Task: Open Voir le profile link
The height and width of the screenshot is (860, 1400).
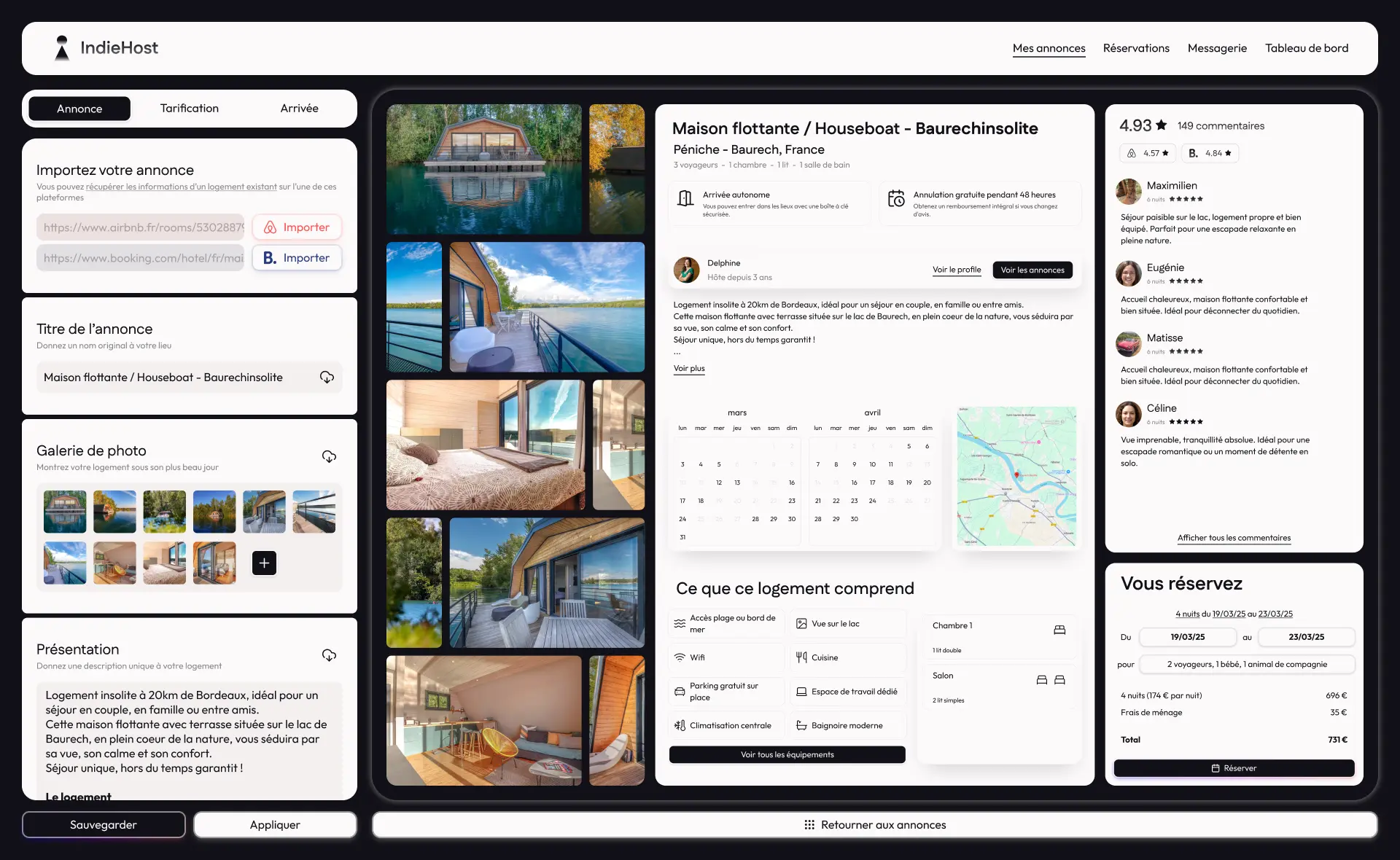Action: (x=957, y=270)
